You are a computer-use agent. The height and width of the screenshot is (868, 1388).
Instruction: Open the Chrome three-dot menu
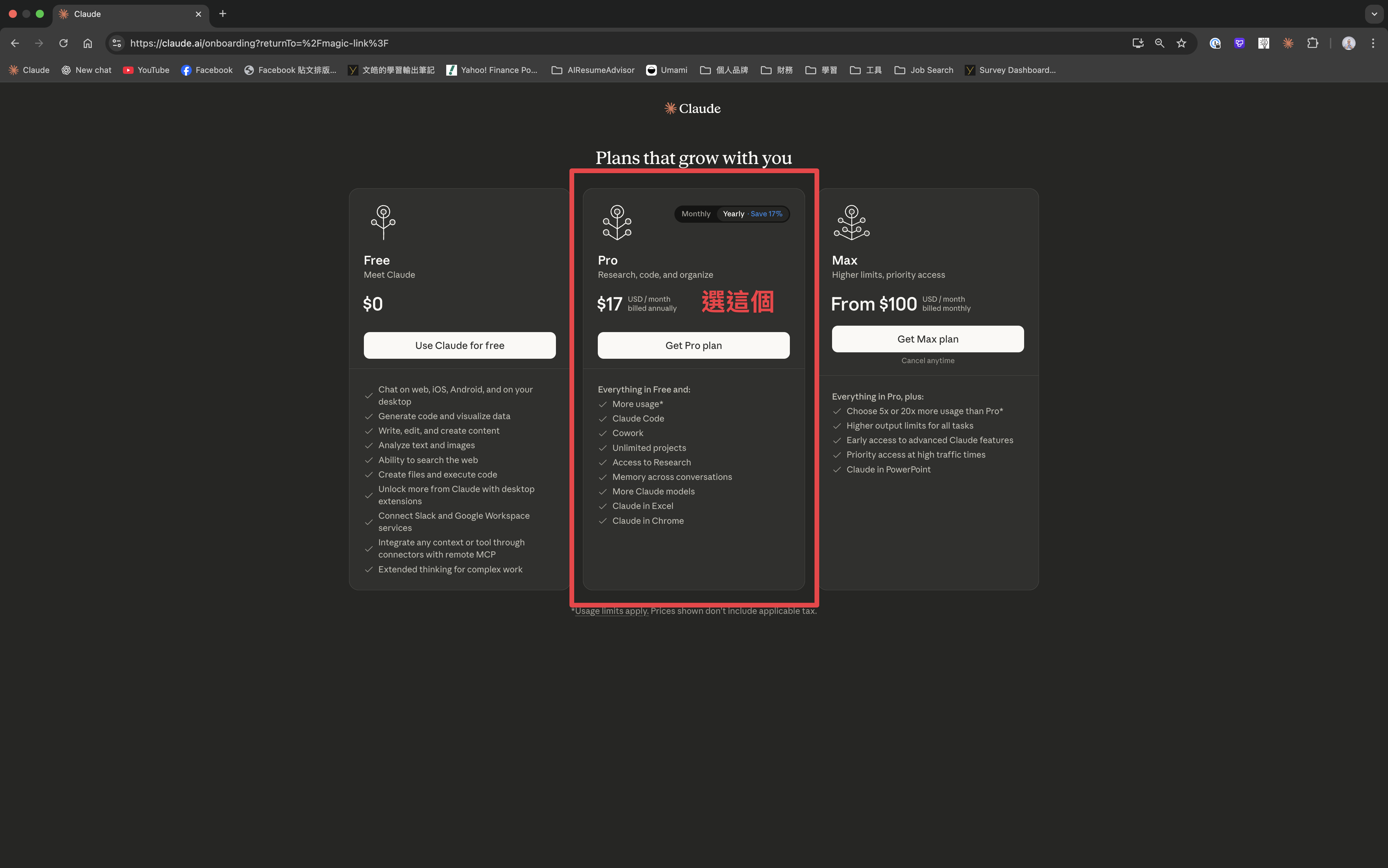click(x=1373, y=43)
